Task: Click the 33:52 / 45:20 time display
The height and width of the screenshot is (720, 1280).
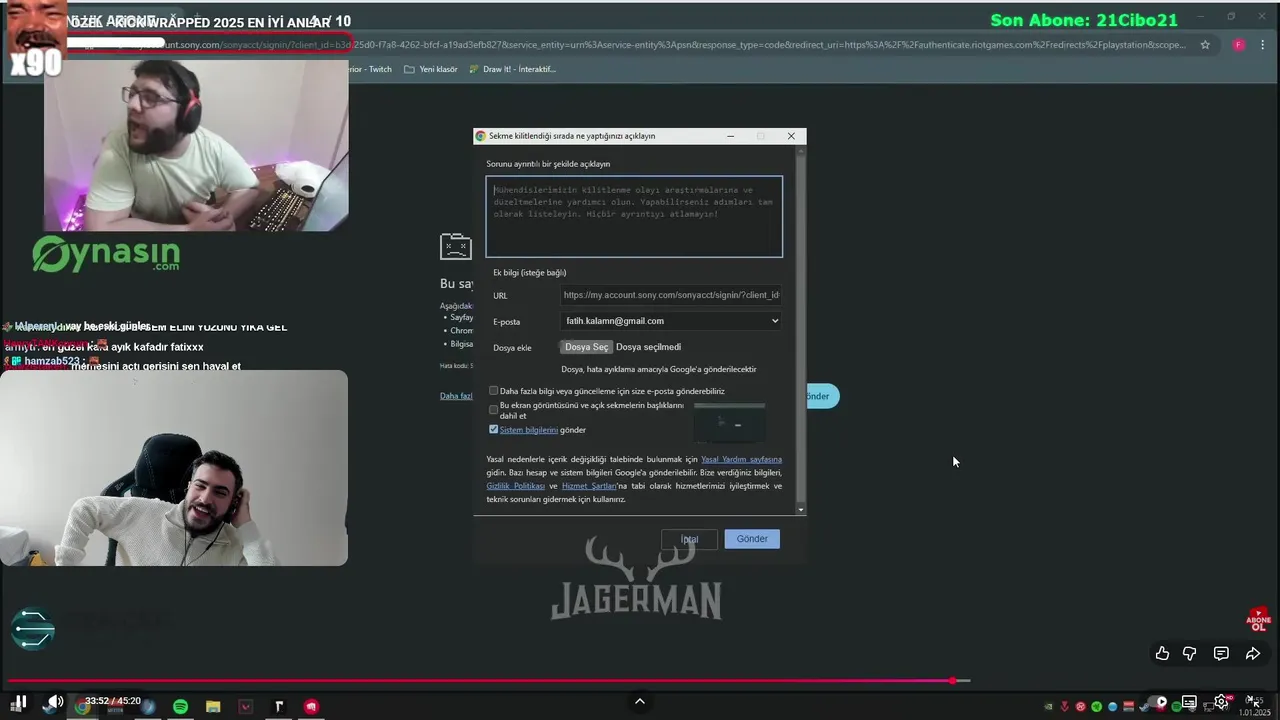Action: click(112, 701)
